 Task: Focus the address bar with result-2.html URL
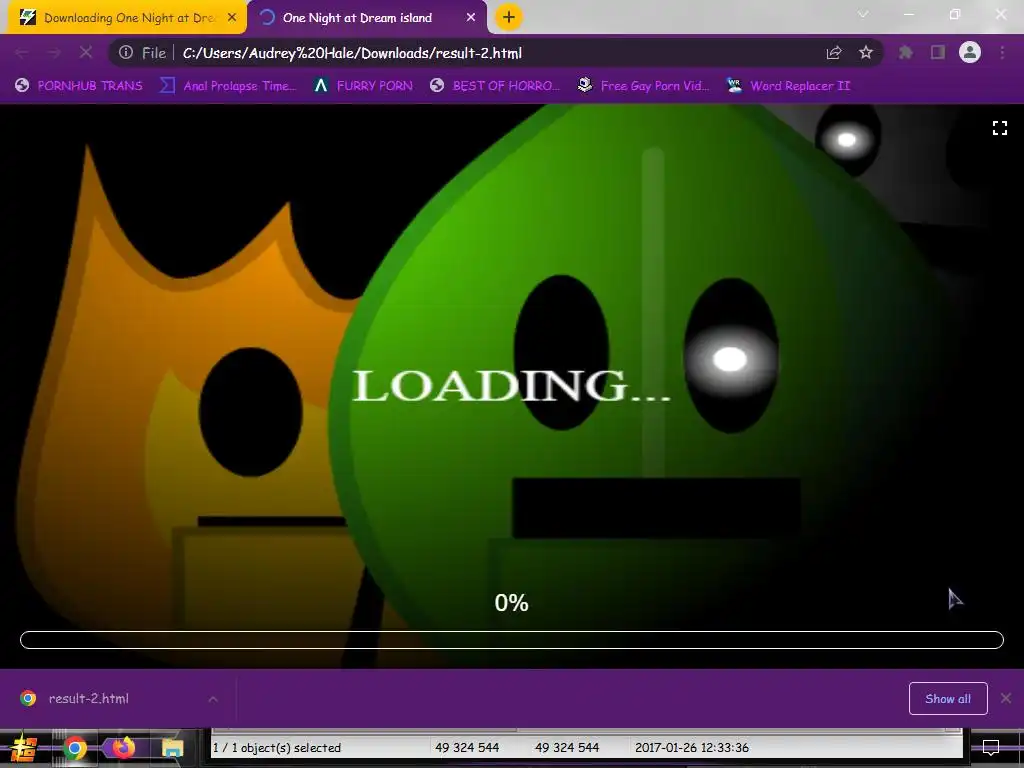click(352, 53)
